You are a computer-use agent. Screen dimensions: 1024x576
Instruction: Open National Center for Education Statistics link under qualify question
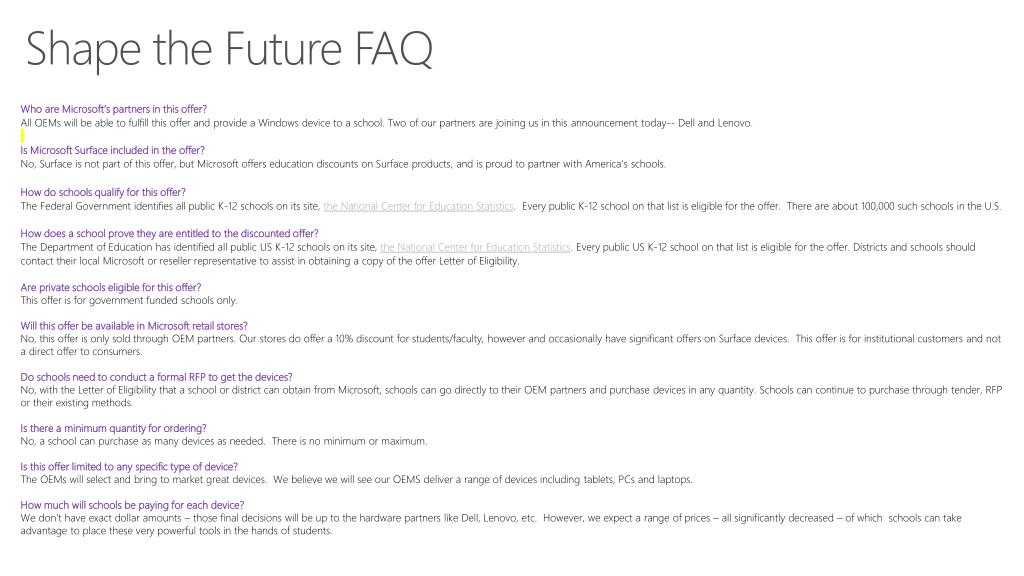[419, 206]
